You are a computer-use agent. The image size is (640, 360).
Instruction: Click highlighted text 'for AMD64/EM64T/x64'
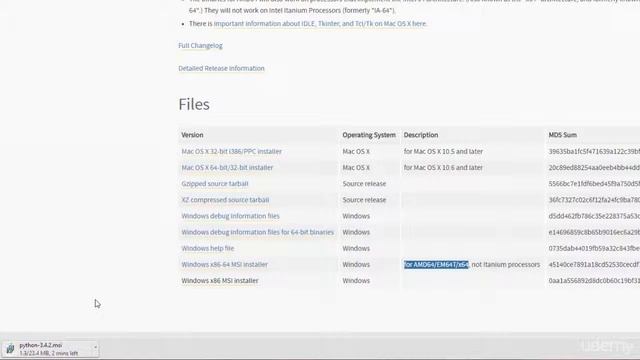tap(436, 264)
